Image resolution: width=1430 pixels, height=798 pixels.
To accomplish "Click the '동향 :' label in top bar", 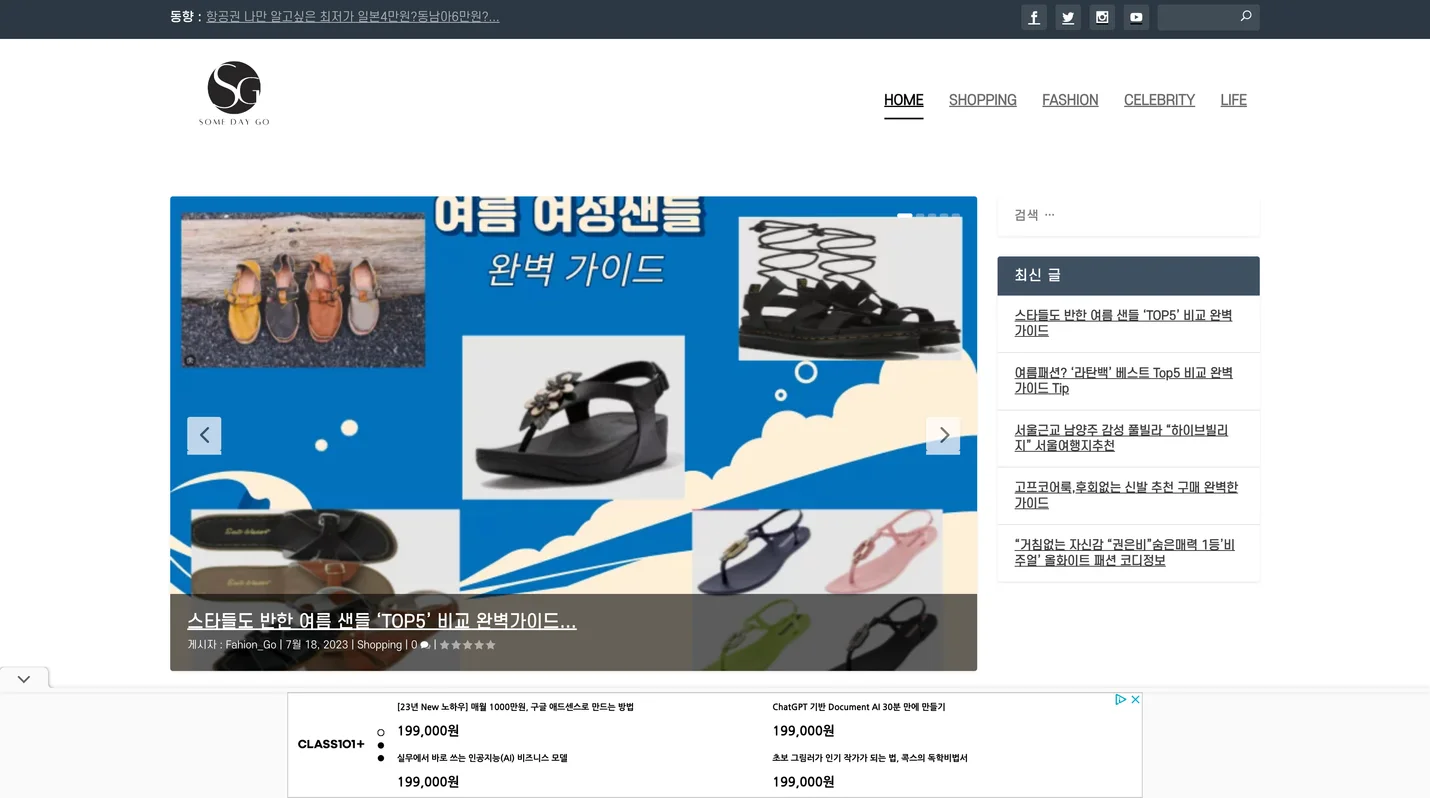I will [186, 16].
